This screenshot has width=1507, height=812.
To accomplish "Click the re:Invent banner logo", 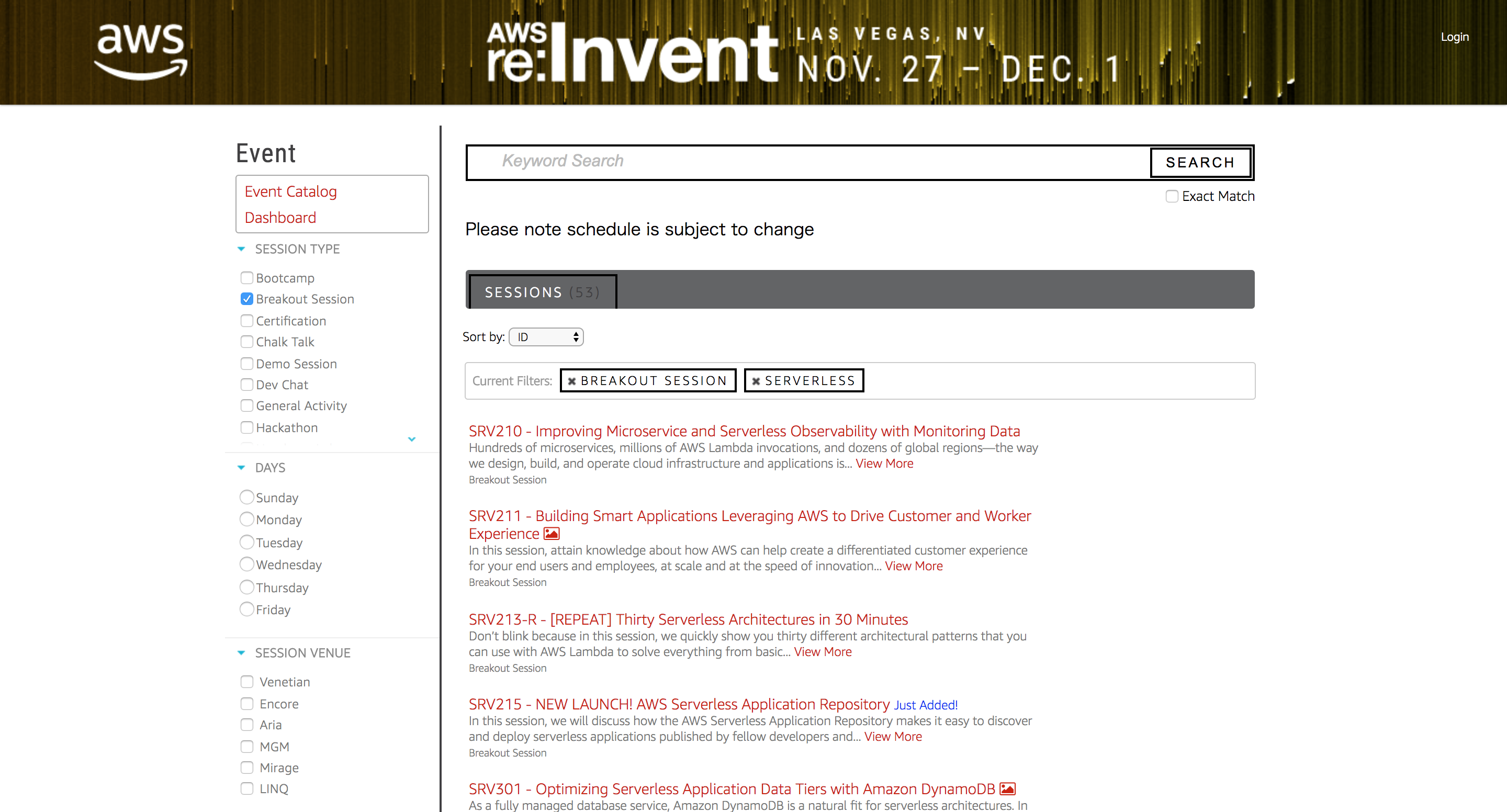I will pos(632,53).
